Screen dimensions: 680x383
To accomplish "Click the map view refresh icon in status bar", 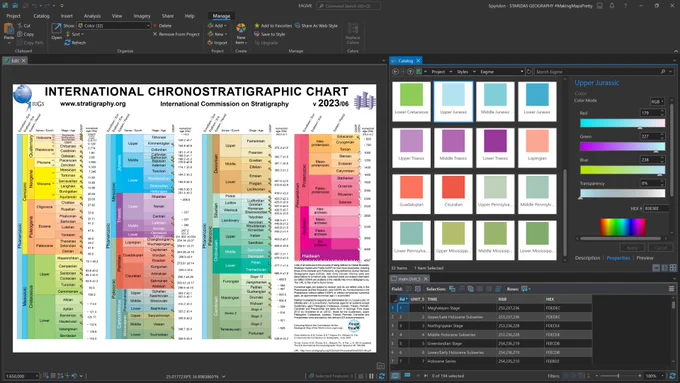I will (382, 376).
